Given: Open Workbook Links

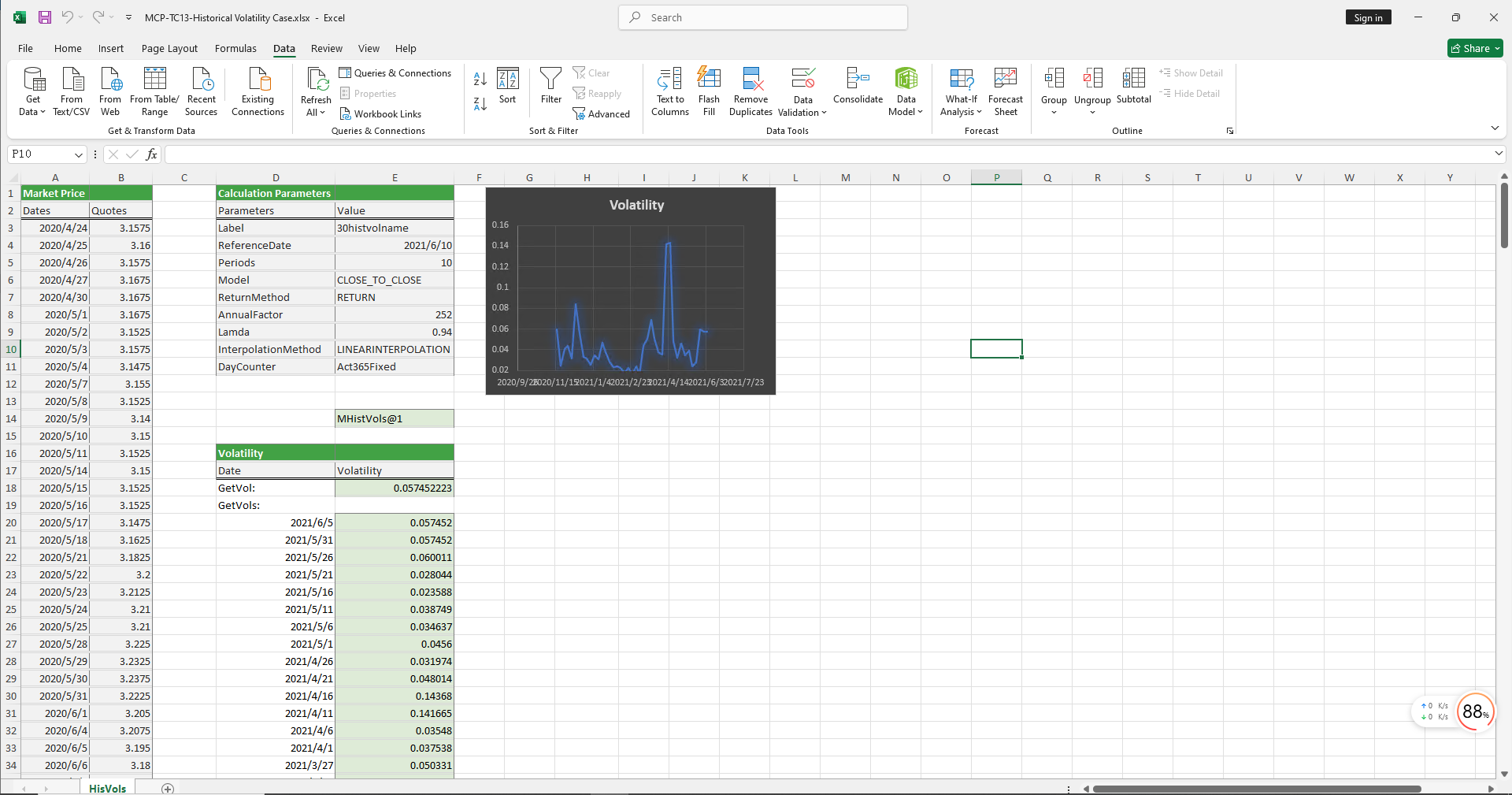Looking at the screenshot, I should tap(380, 114).
